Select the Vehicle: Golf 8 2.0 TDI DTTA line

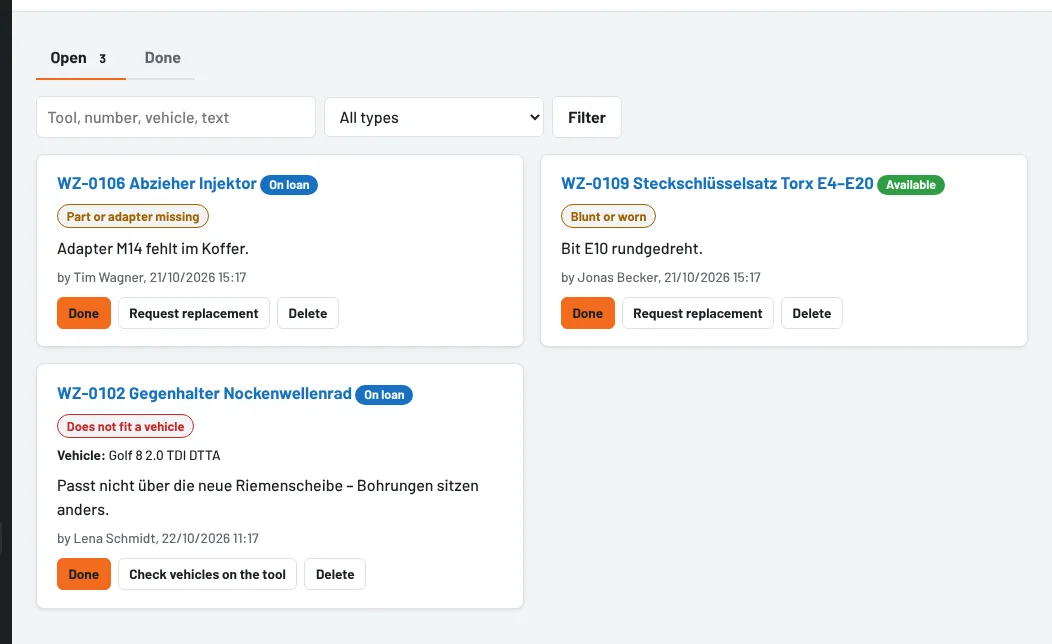point(139,455)
